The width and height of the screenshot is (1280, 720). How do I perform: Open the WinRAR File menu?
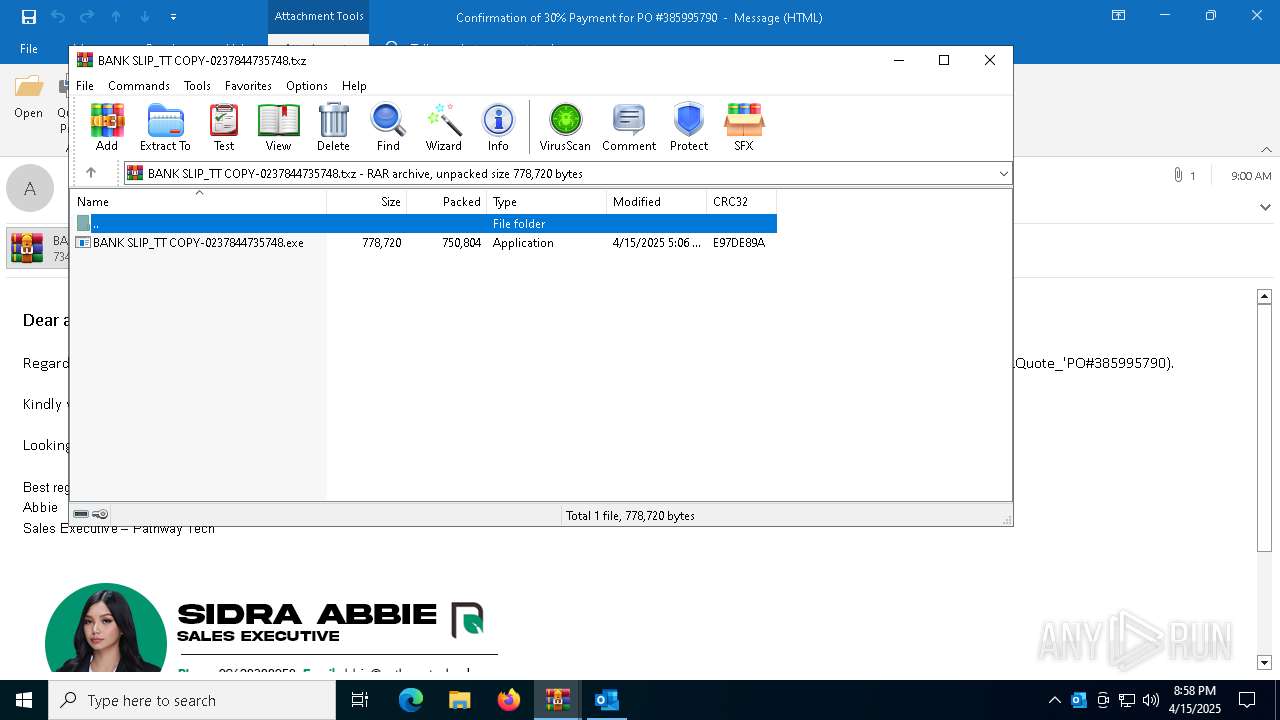click(x=85, y=86)
